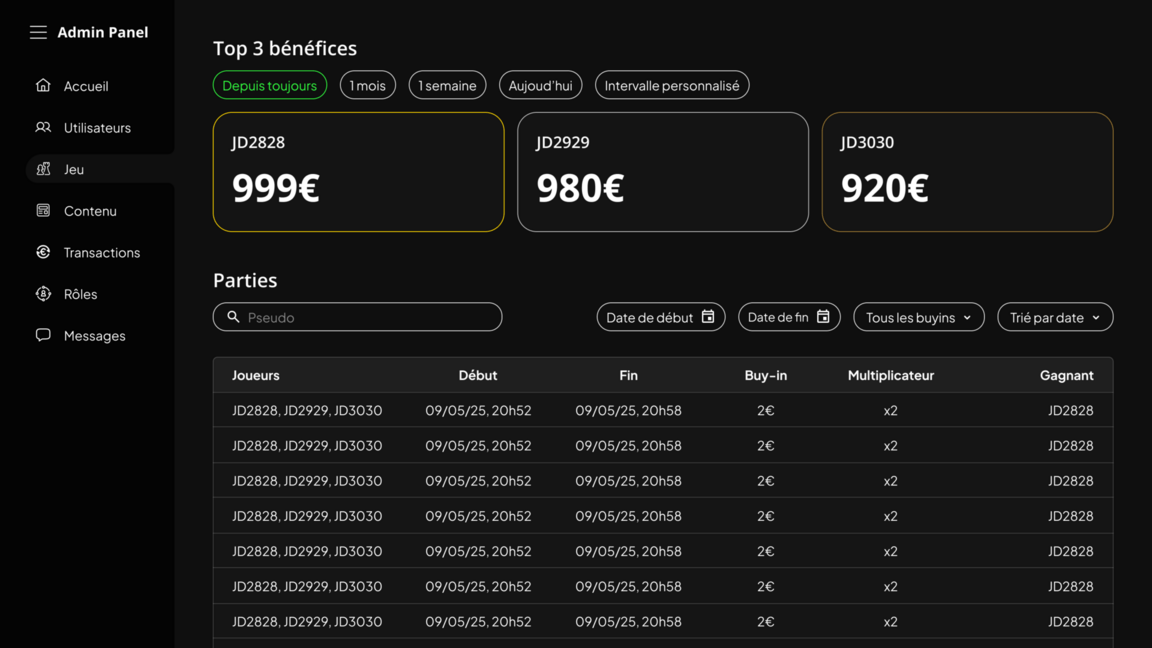
Task: Select the 1 mois filter
Action: click(x=367, y=85)
